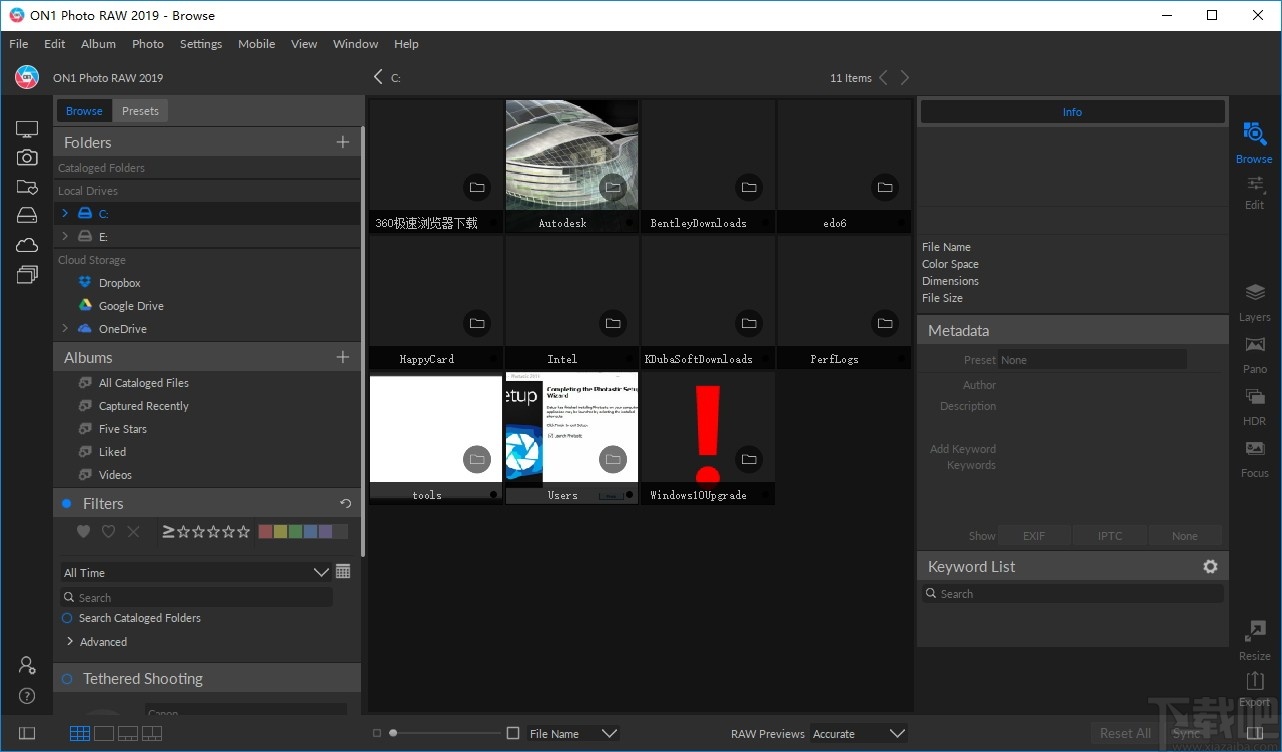1282x752 pixels.
Task: Show IPTC metadata
Action: [1110, 536]
